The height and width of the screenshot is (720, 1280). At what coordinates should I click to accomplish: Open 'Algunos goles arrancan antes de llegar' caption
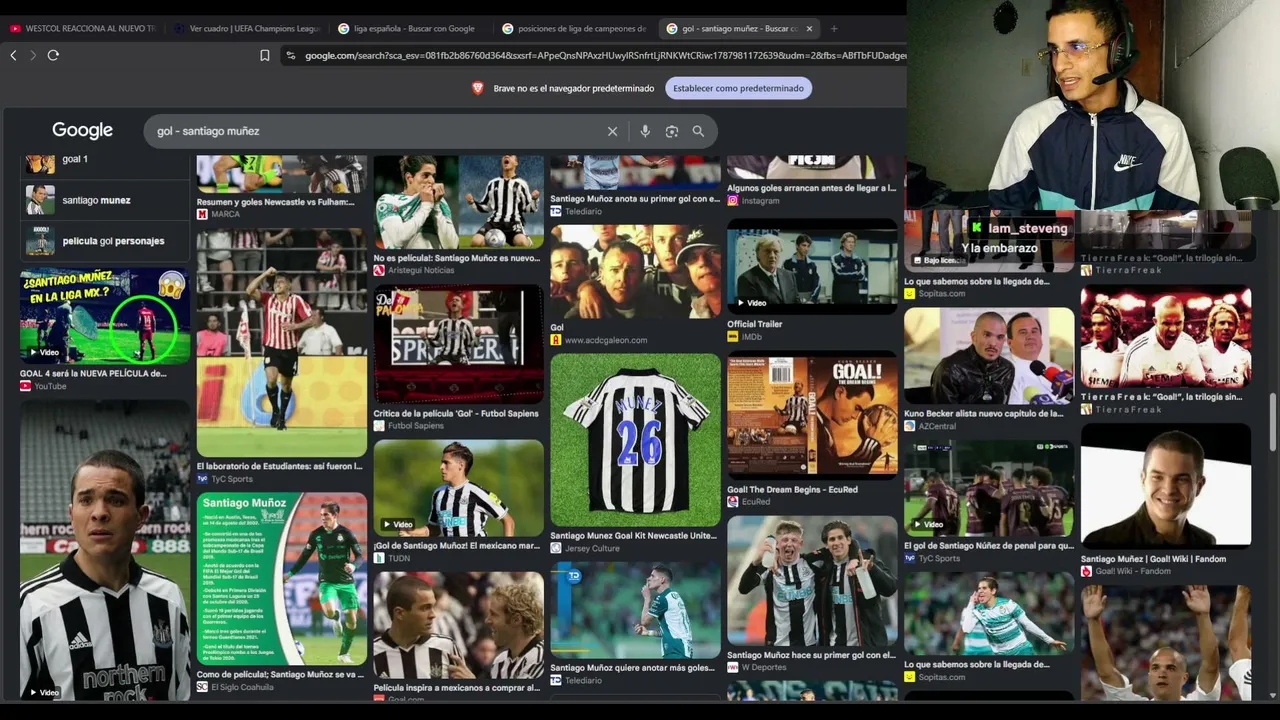[812, 188]
